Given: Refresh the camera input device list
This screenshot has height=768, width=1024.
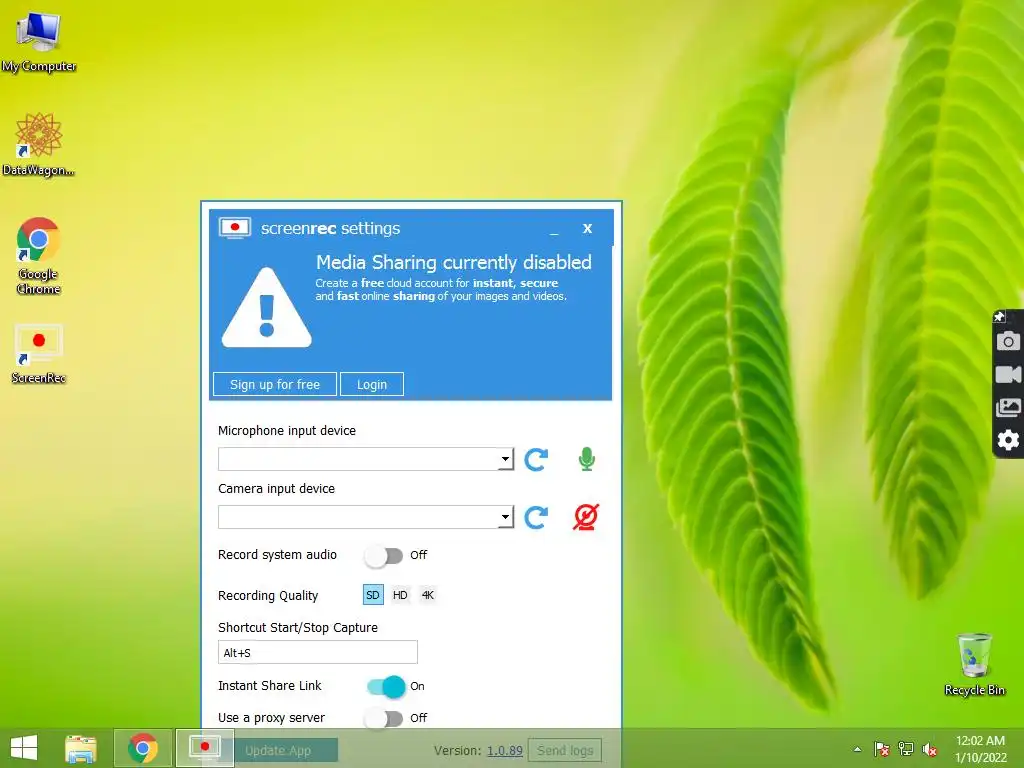Looking at the screenshot, I should pyautogui.click(x=536, y=517).
